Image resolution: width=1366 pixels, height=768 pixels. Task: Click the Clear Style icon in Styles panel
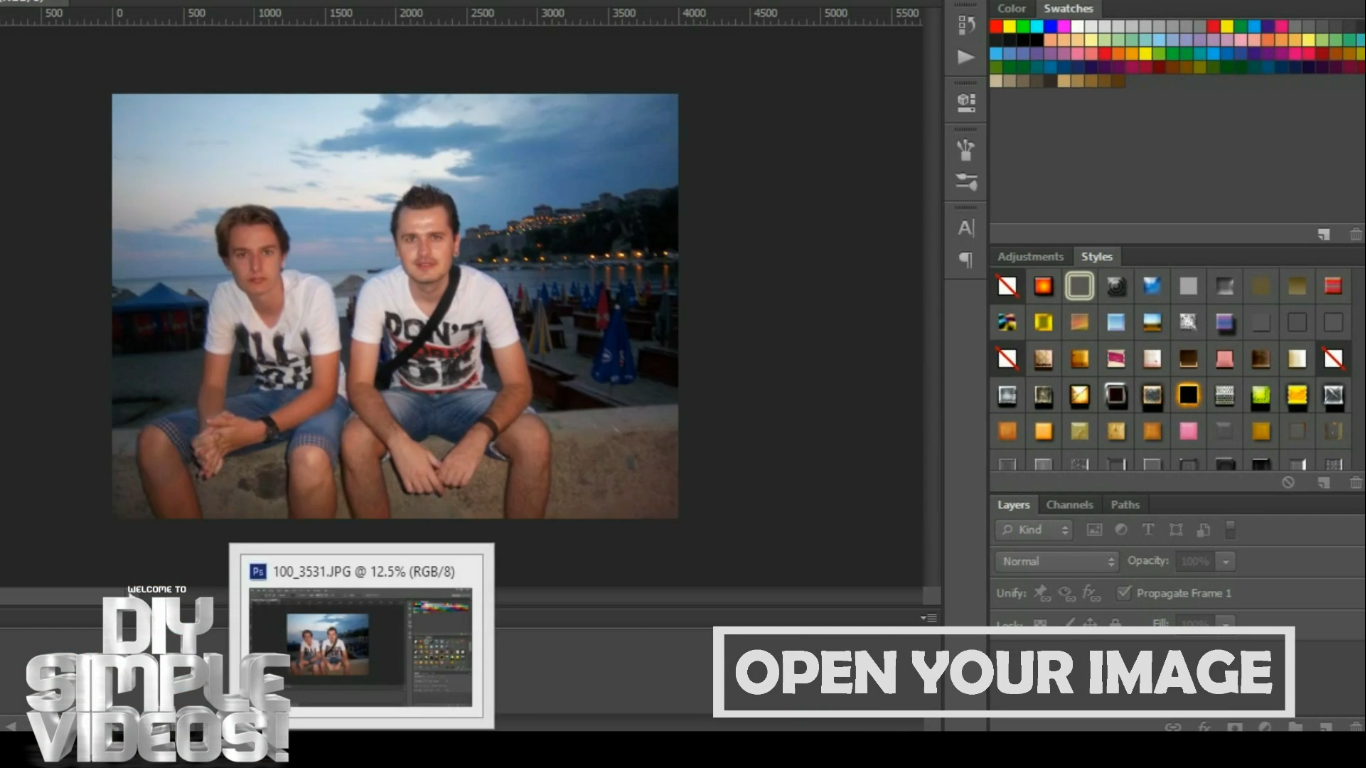1288,482
